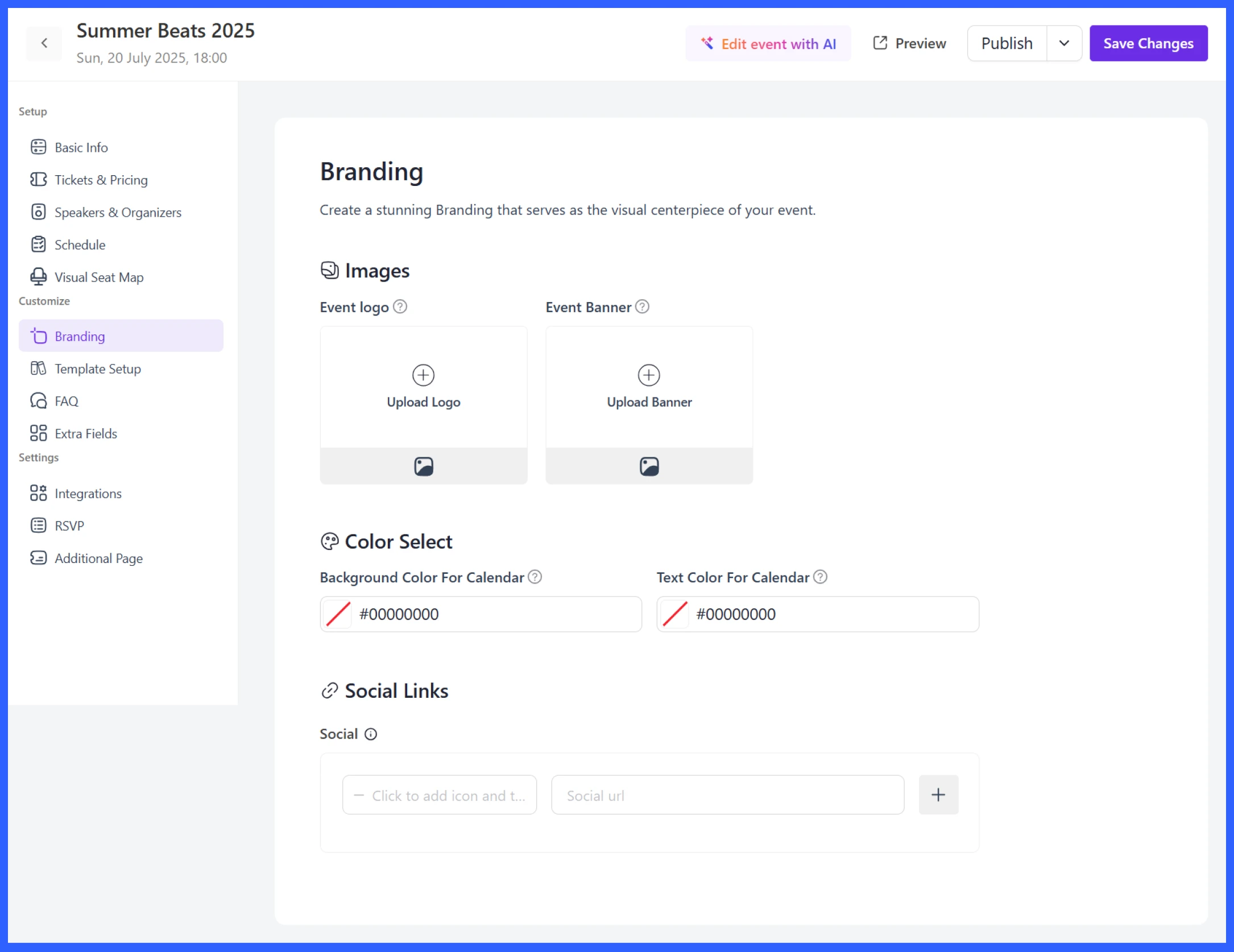Go to RSVP settings
1234x952 pixels.
[121, 525]
